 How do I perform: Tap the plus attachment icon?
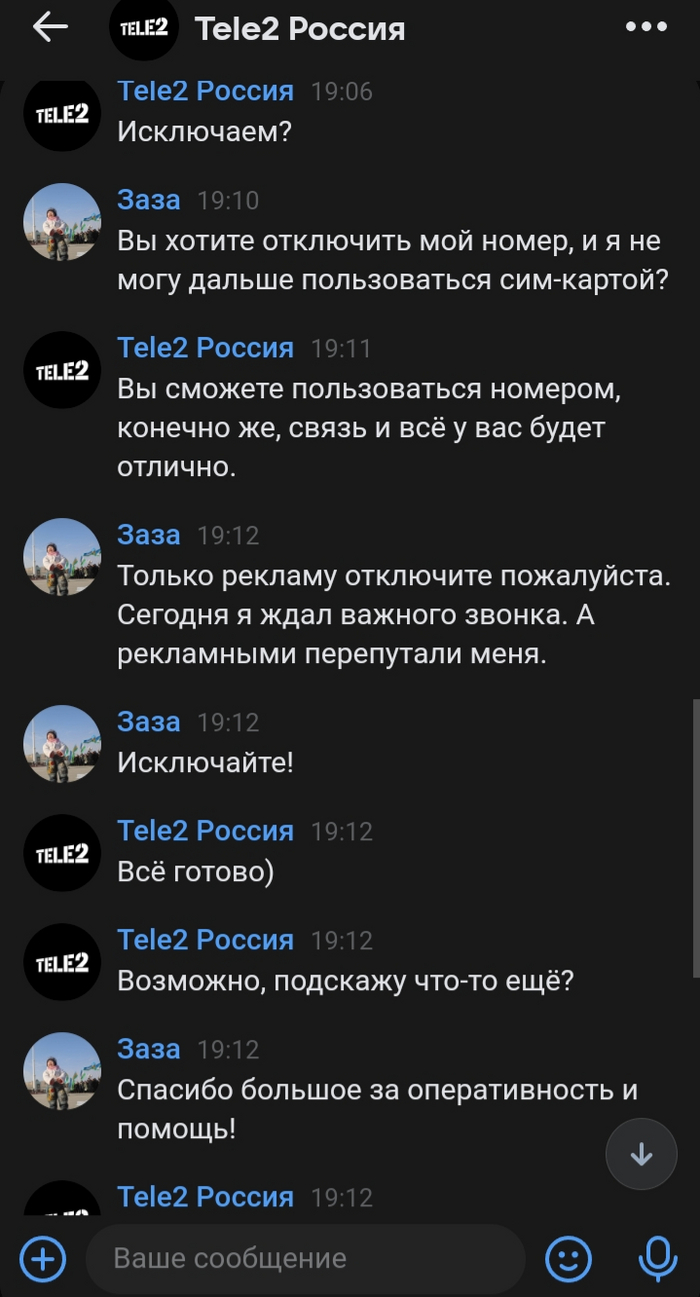tap(42, 1258)
